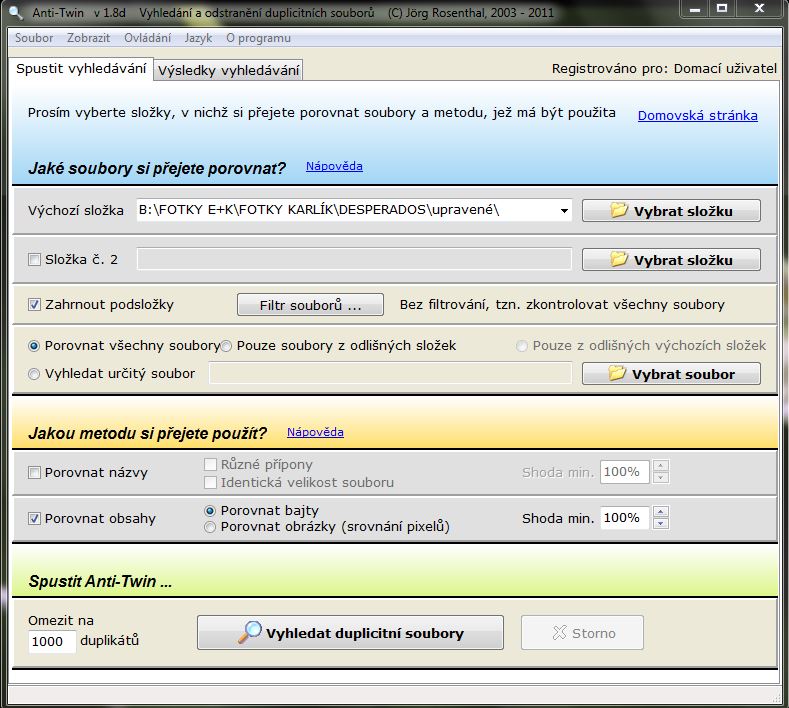This screenshot has height=708, width=789.
Task: Open the Soubor menu
Action: (33, 38)
